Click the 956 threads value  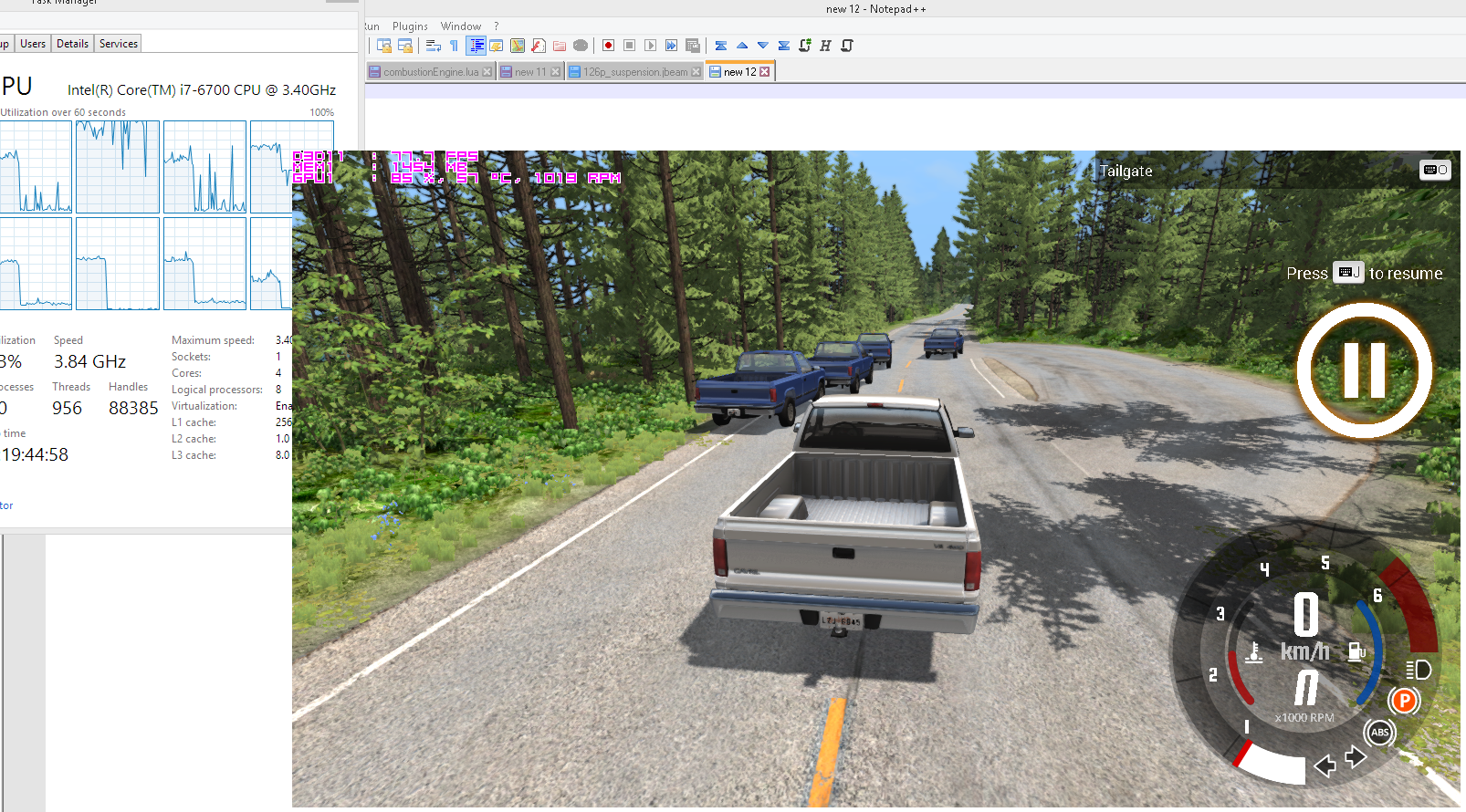pyautogui.click(x=68, y=409)
